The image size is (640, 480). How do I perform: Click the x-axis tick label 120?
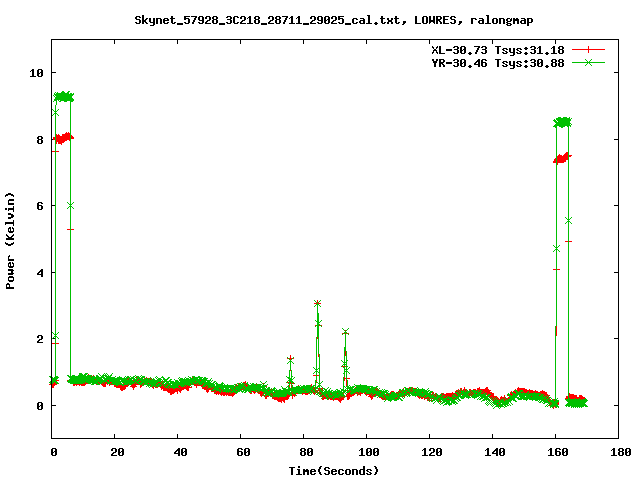[x=432, y=452]
